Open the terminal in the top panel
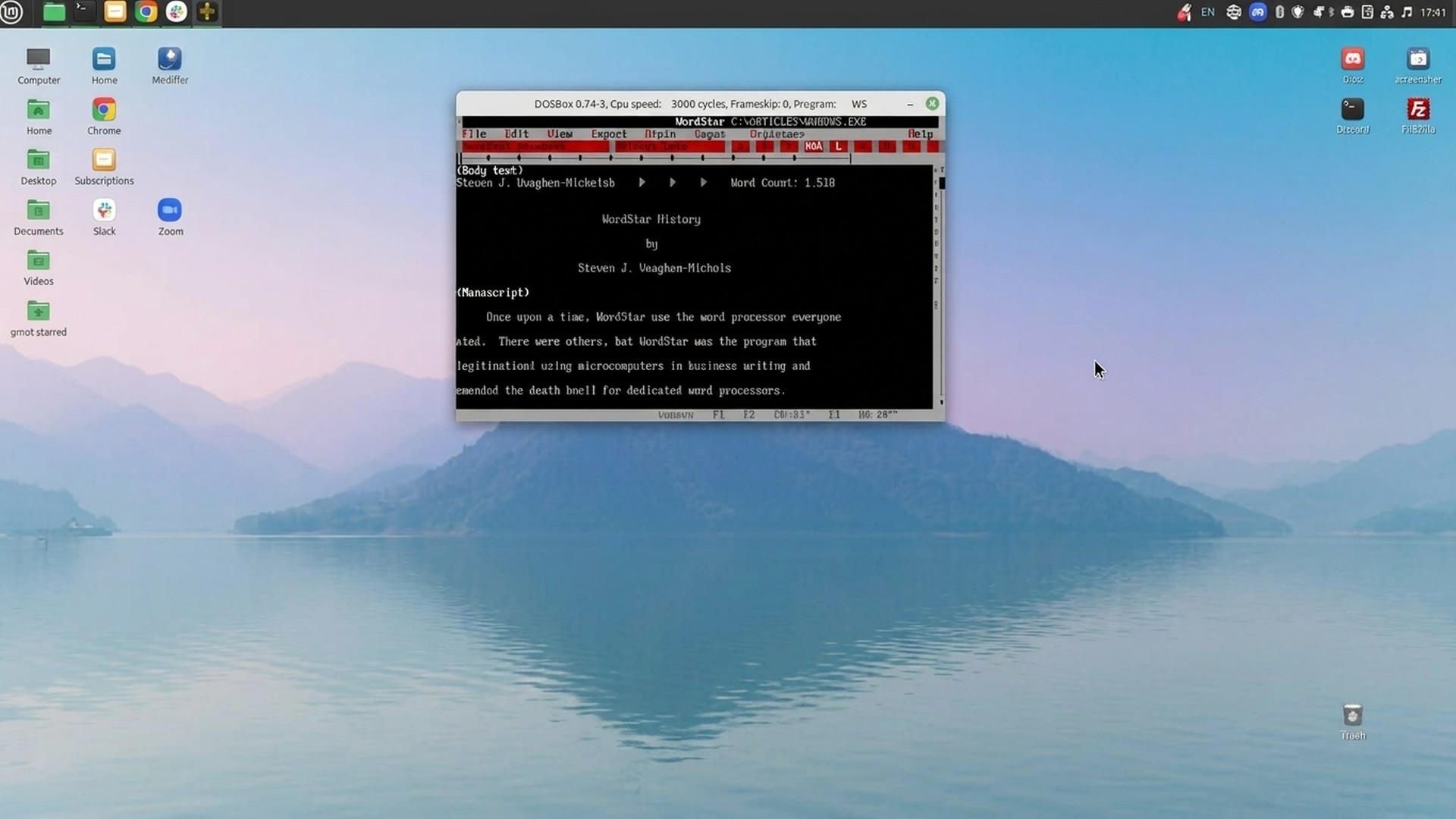 [85, 11]
